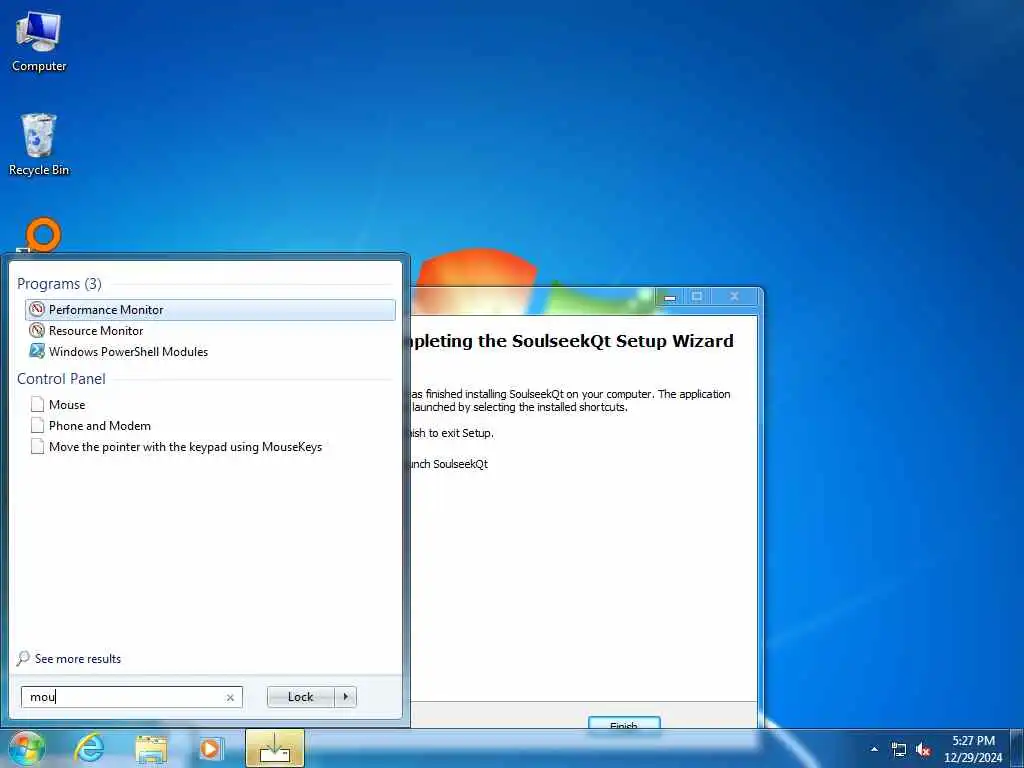Click the Lock button
This screenshot has height=768, width=1024.
(300, 697)
